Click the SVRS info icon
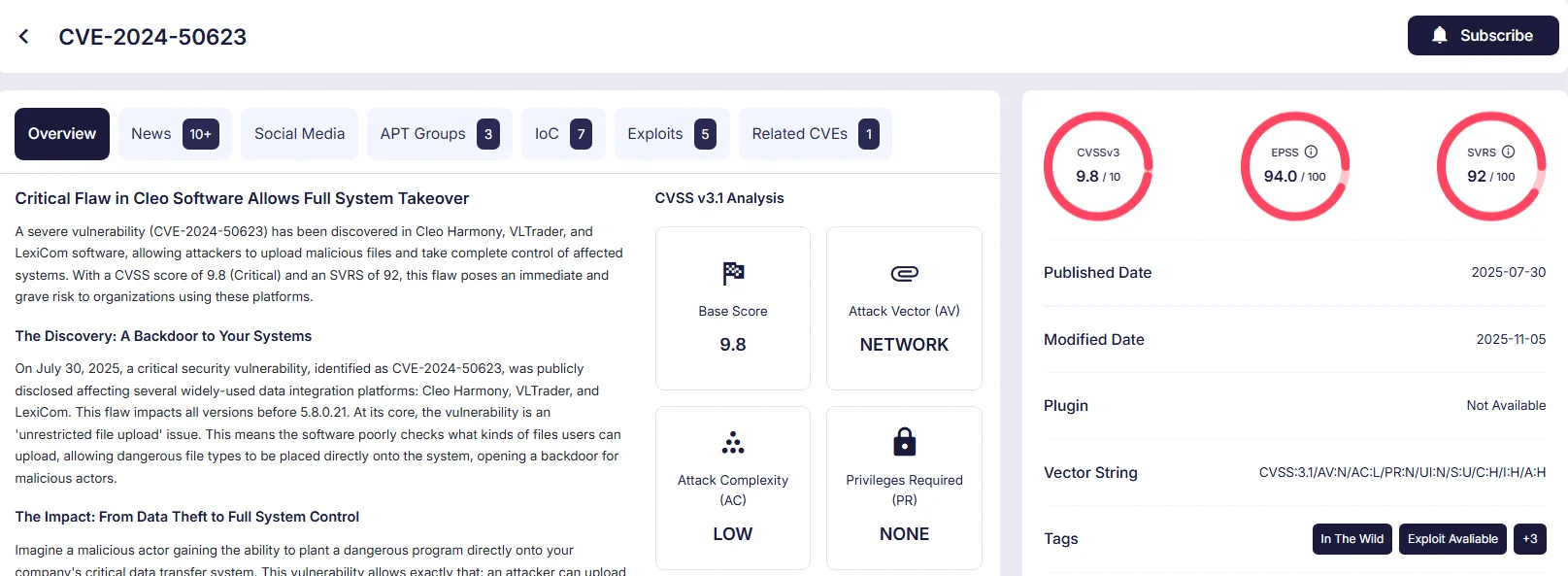This screenshot has width=1568, height=576. click(1508, 152)
